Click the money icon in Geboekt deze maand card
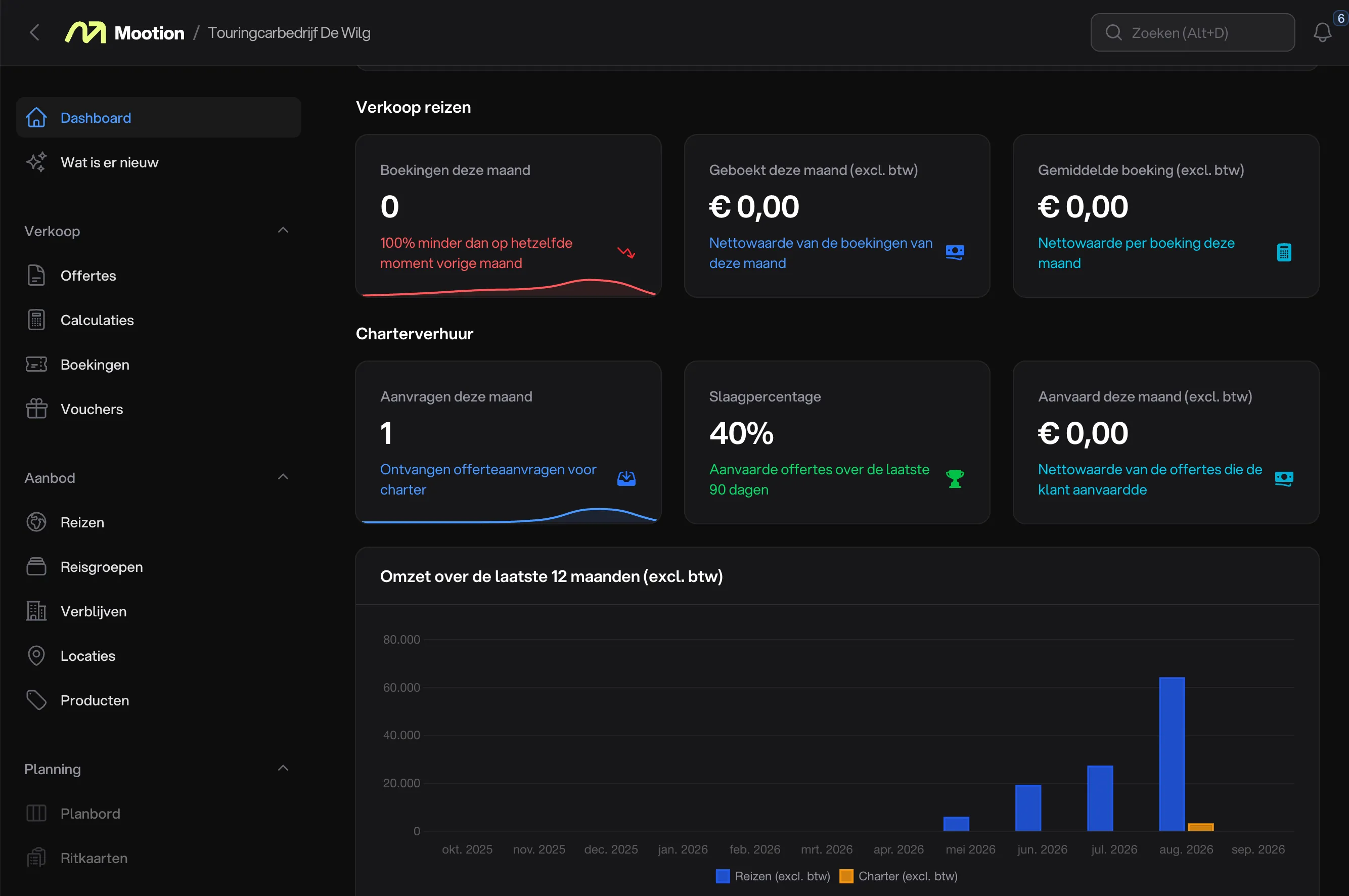The width and height of the screenshot is (1349, 896). pyautogui.click(x=955, y=252)
